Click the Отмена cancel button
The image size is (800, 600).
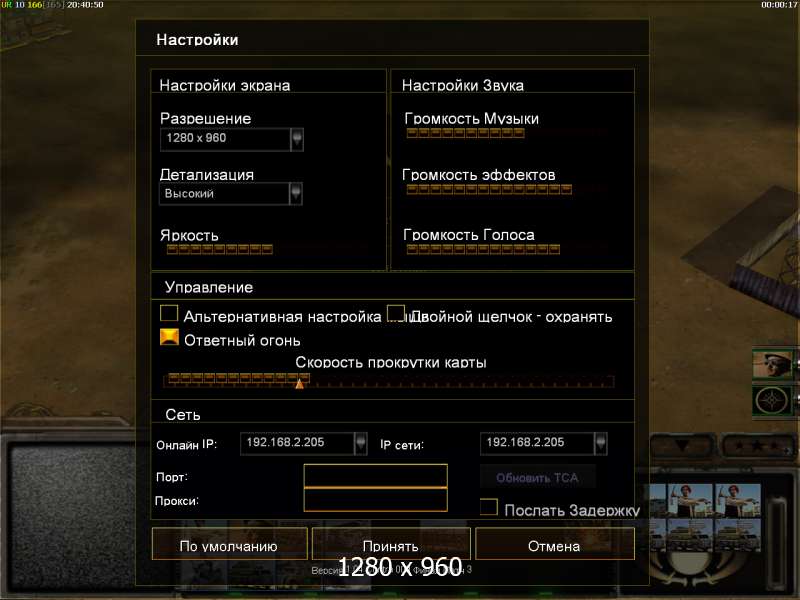coord(555,544)
